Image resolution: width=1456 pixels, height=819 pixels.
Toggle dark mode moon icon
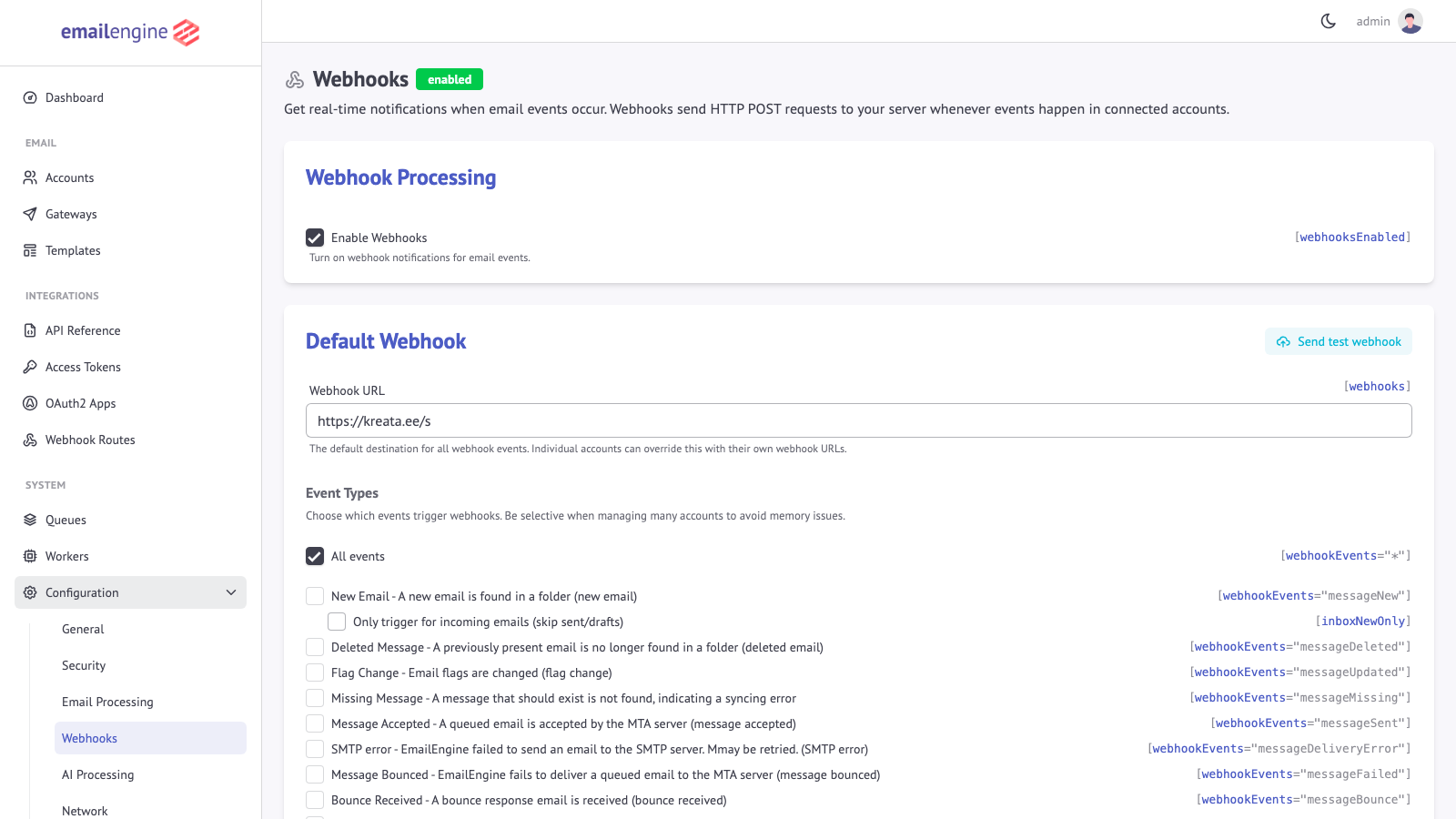1329,21
